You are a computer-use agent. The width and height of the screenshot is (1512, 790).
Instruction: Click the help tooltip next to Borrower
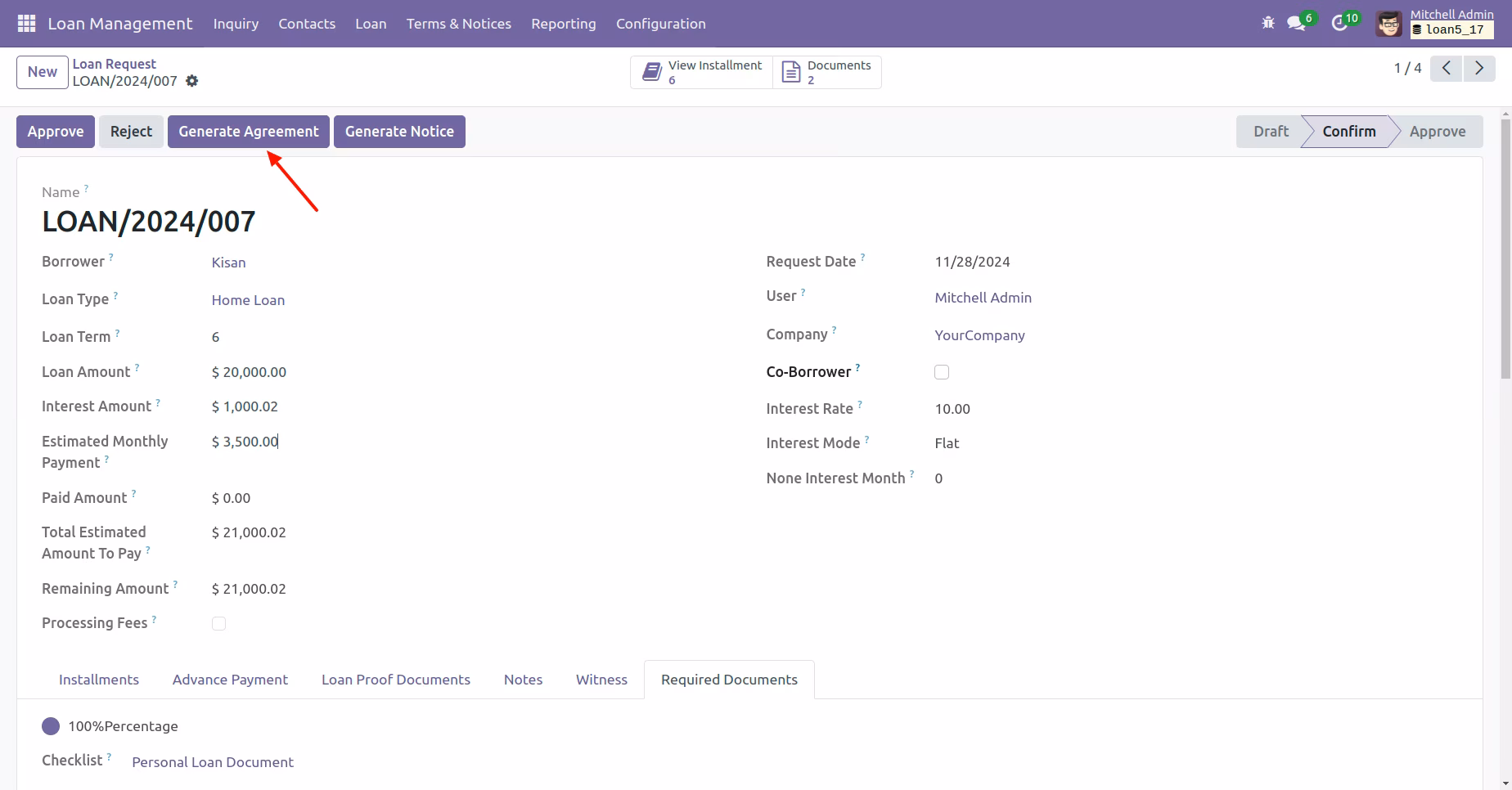(111, 257)
